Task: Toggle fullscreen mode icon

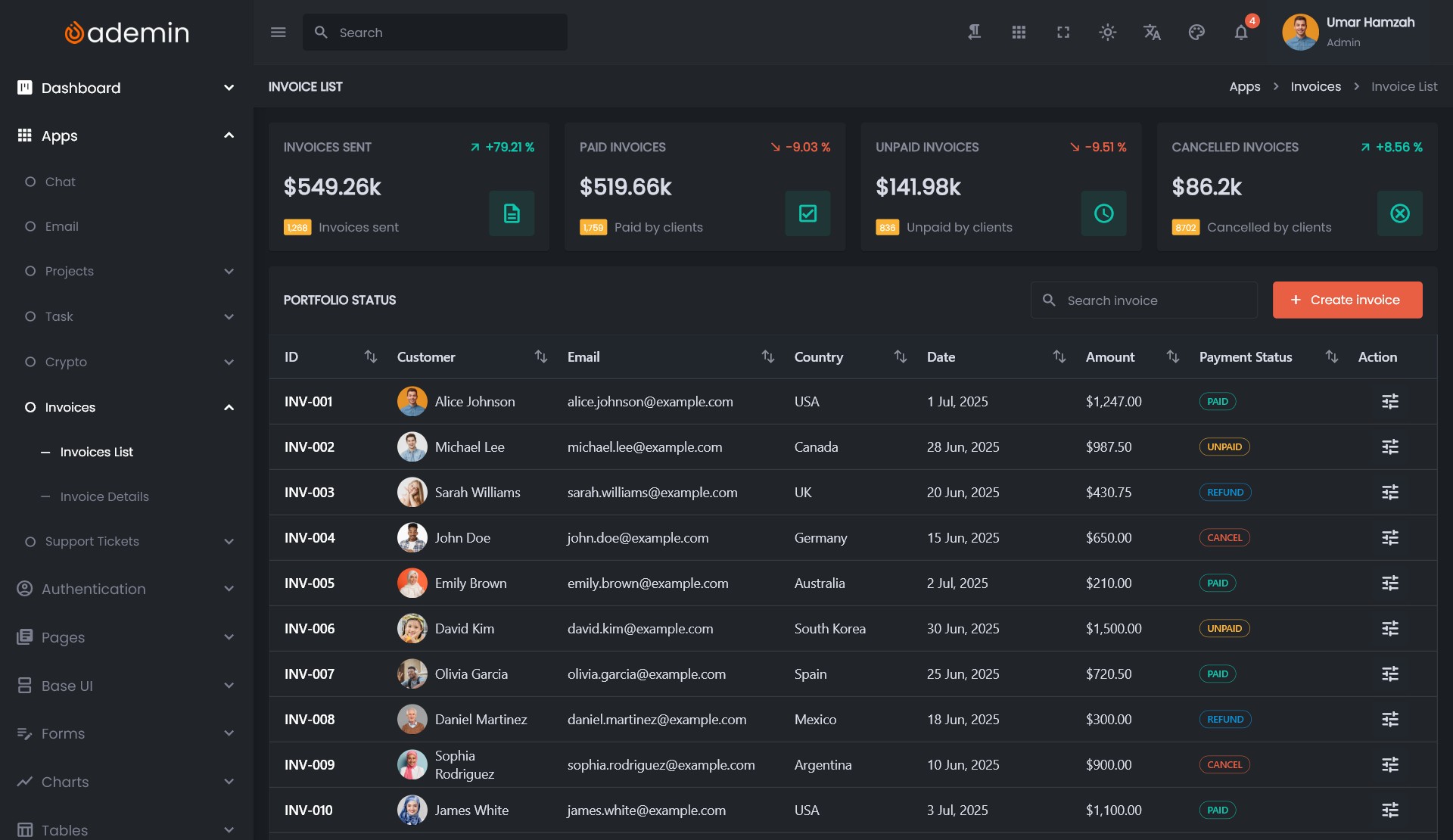Action: (x=1063, y=33)
